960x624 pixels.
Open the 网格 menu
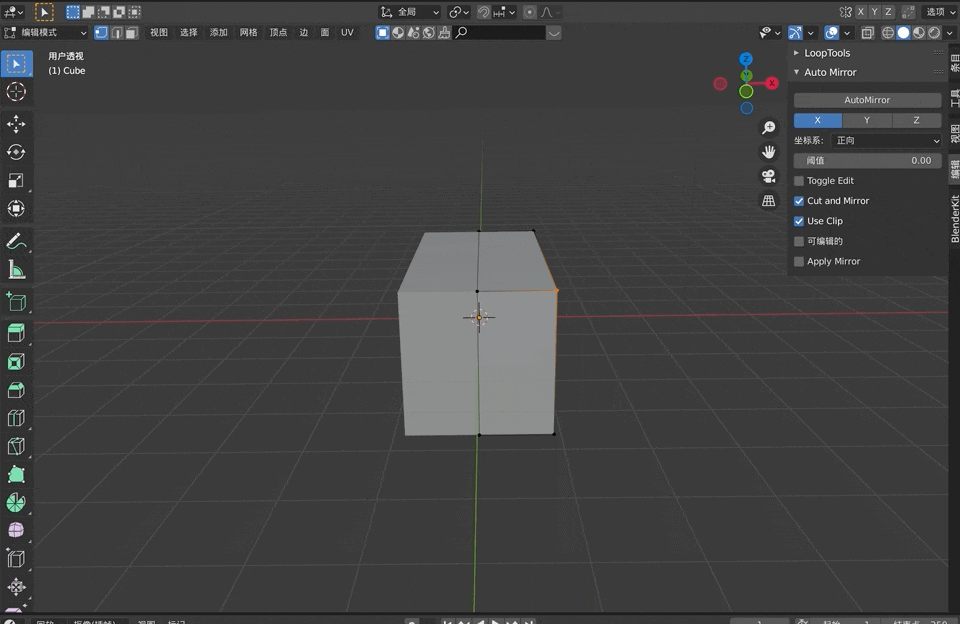pyautogui.click(x=249, y=33)
